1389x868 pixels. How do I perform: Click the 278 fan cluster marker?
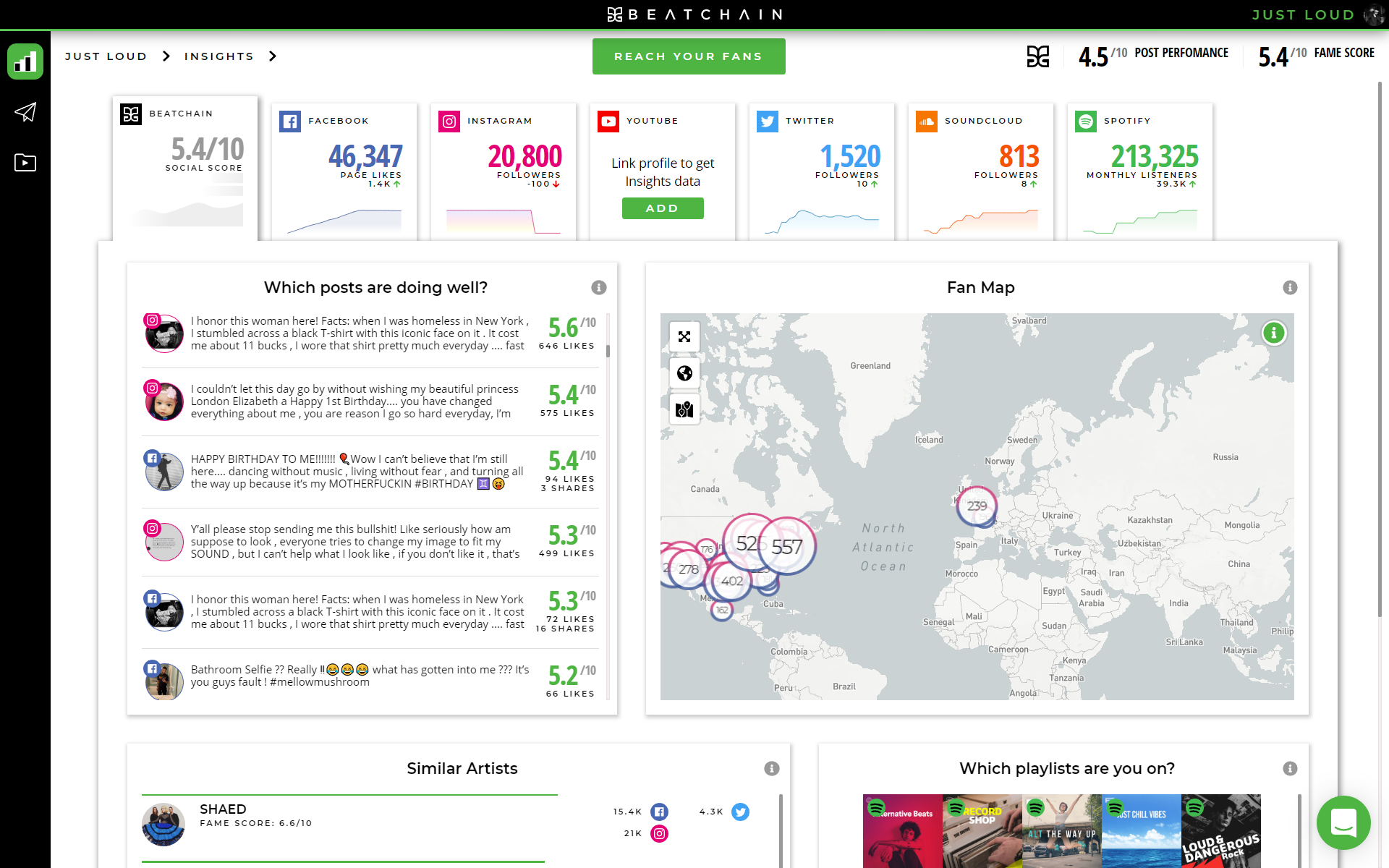[x=688, y=570]
